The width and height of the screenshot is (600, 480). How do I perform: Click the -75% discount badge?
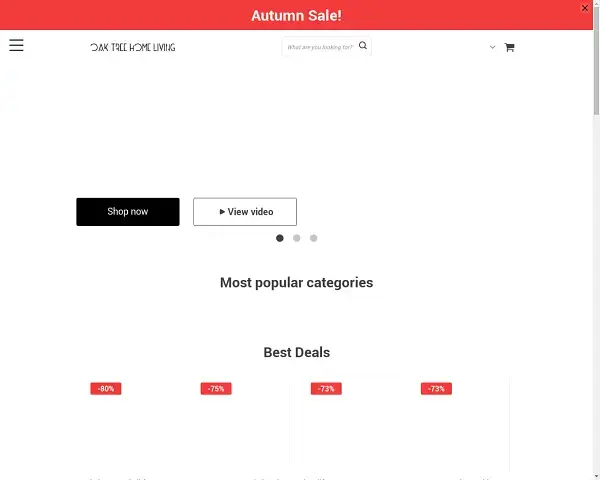pyautogui.click(x=216, y=388)
